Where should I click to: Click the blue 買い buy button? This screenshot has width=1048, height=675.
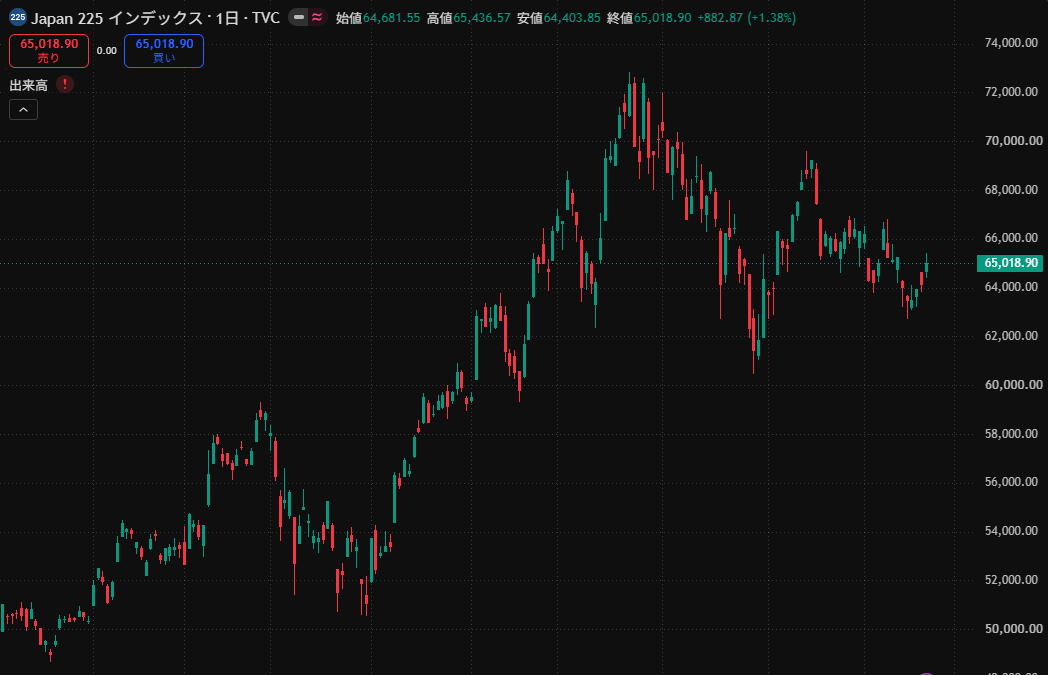coord(164,51)
